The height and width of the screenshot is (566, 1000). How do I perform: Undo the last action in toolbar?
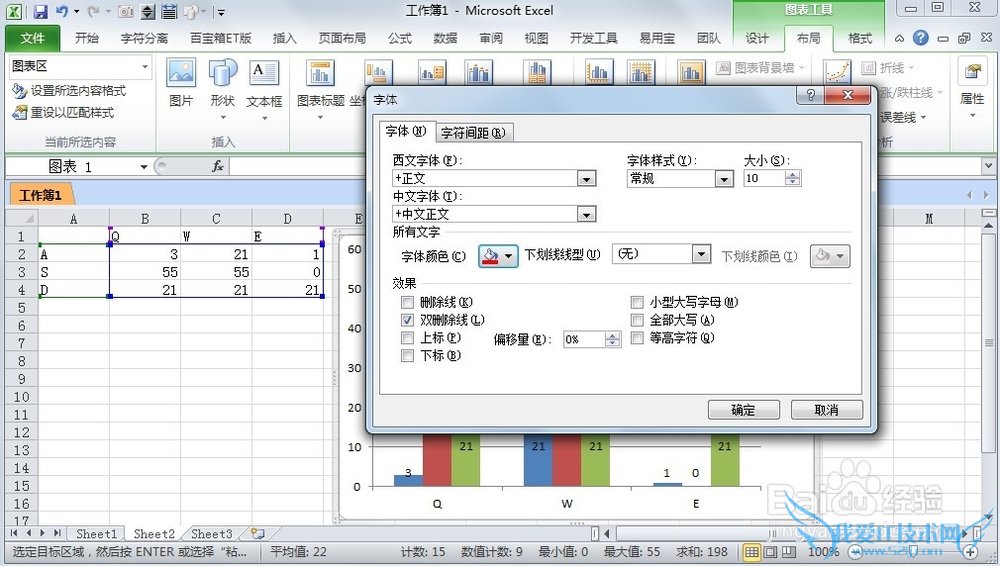(62, 11)
